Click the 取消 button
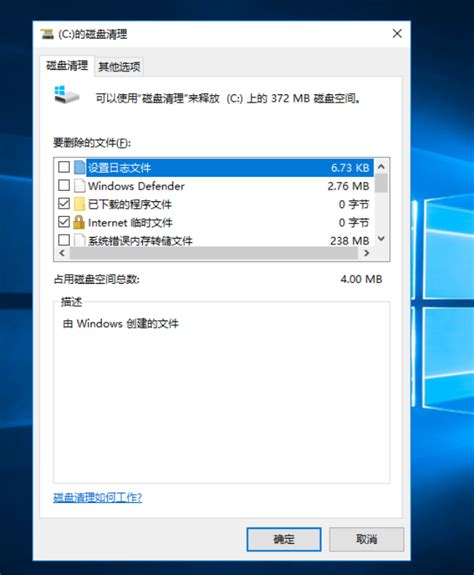This screenshot has width=474, height=575. (x=367, y=539)
